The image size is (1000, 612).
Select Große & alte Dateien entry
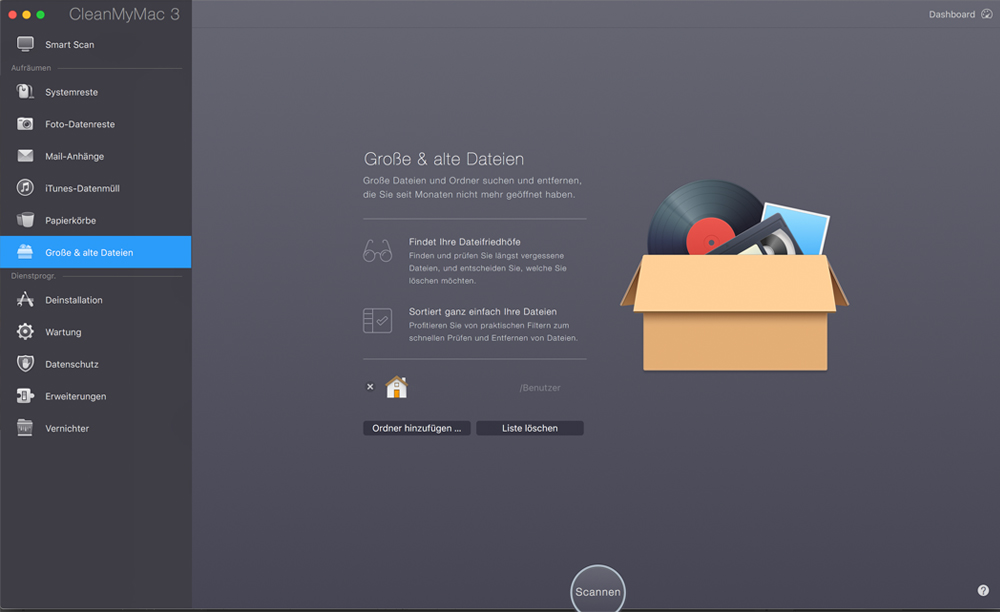(x=96, y=252)
